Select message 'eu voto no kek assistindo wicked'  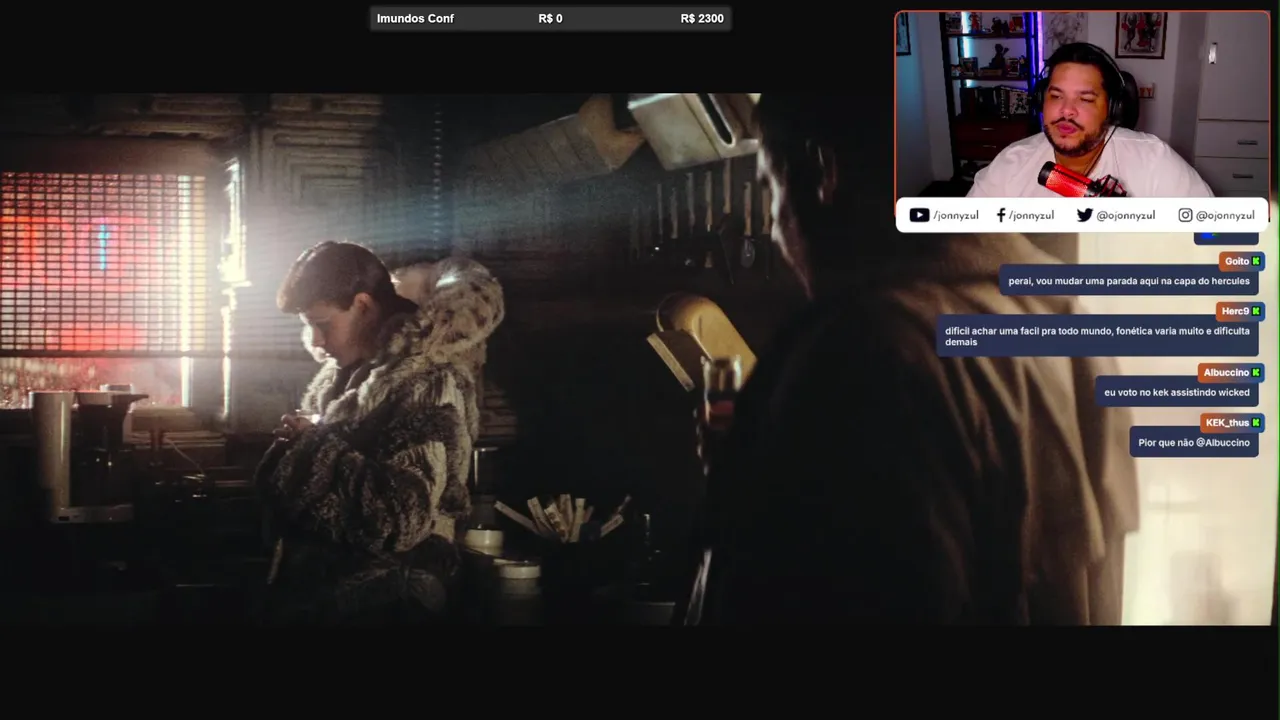[x=1177, y=392]
